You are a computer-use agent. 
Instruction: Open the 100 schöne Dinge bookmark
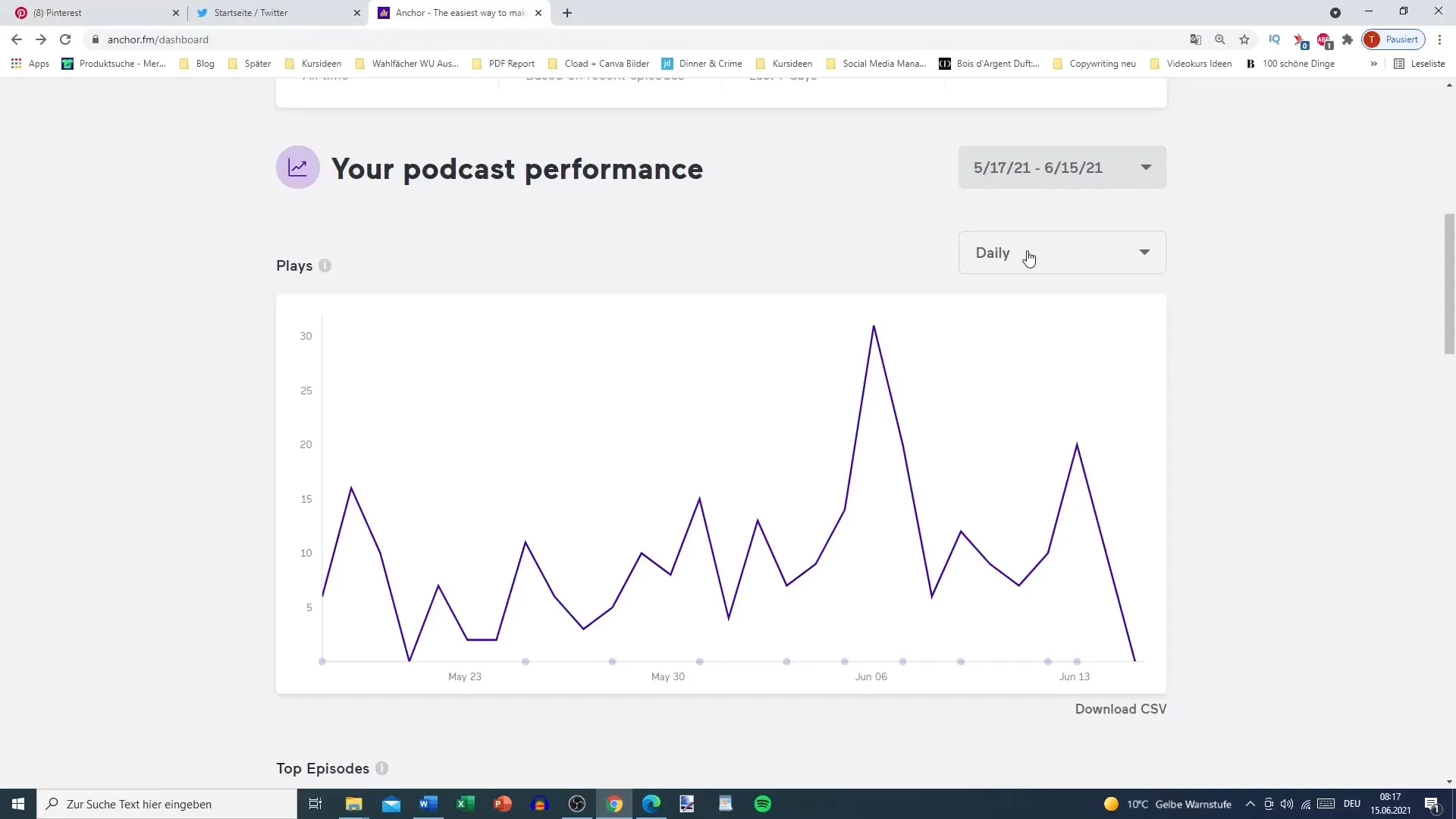click(1291, 64)
